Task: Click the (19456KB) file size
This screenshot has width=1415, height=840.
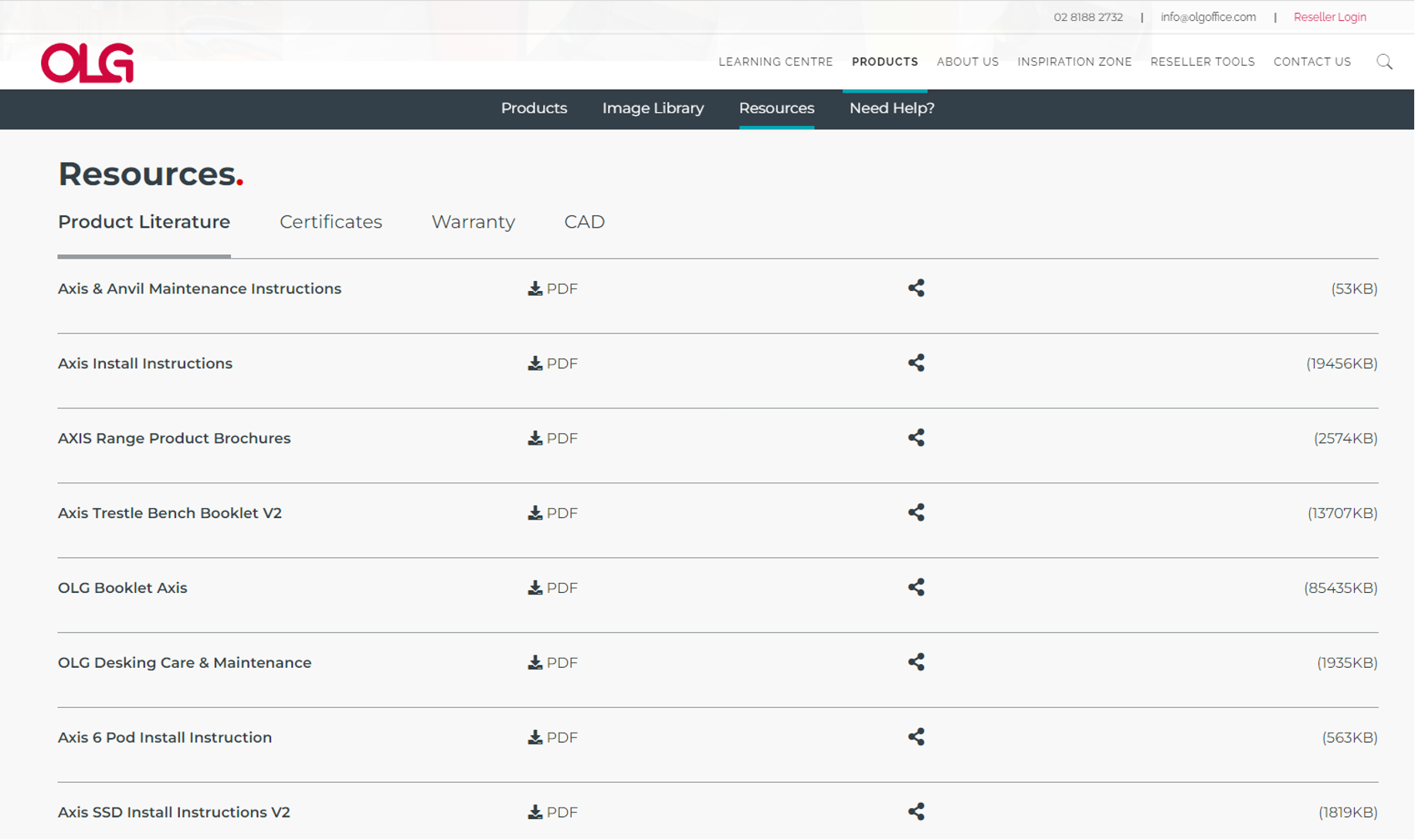Action: [x=1342, y=364]
